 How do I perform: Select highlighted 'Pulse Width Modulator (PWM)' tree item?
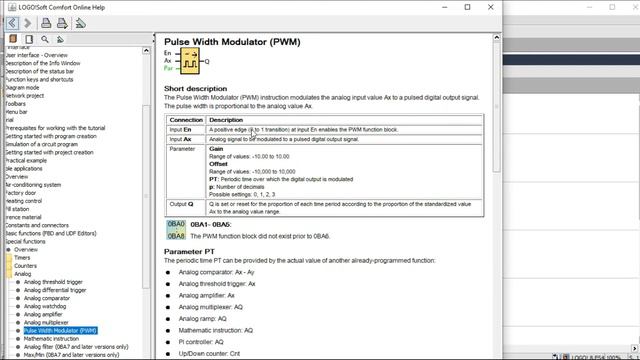(x=60, y=331)
